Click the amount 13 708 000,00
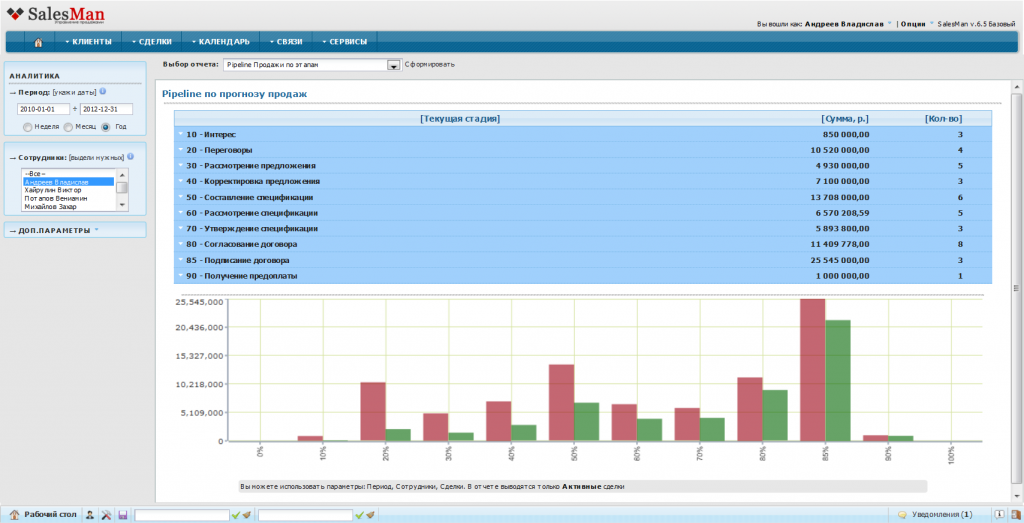Viewport: 1024px width, 523px height. click(x=840, y=197)
